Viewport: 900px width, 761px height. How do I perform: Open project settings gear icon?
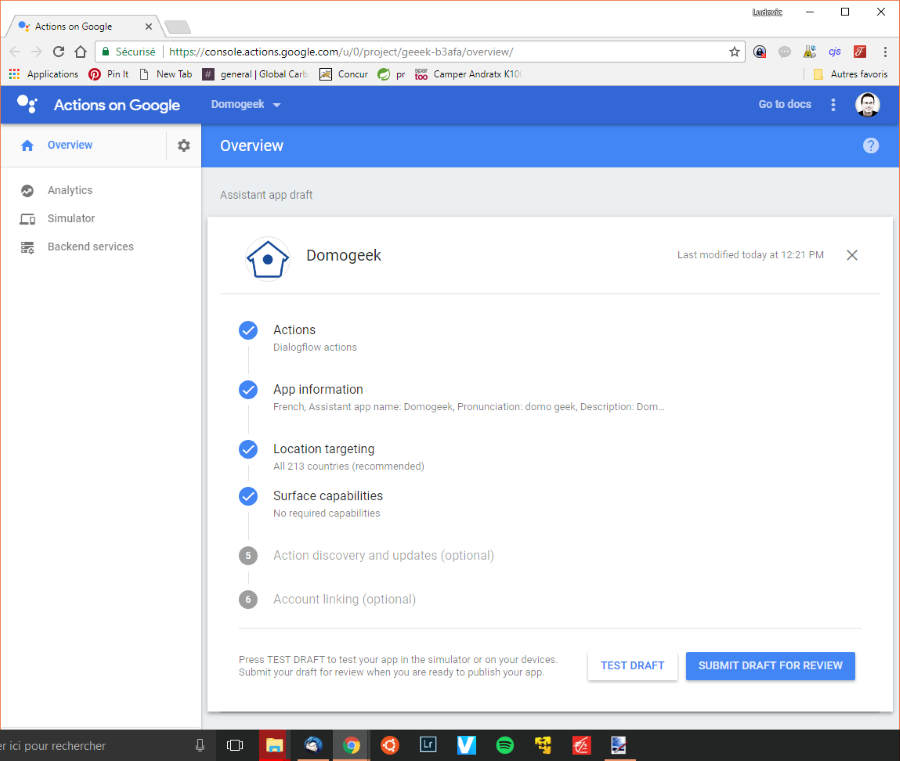point(184,145)
